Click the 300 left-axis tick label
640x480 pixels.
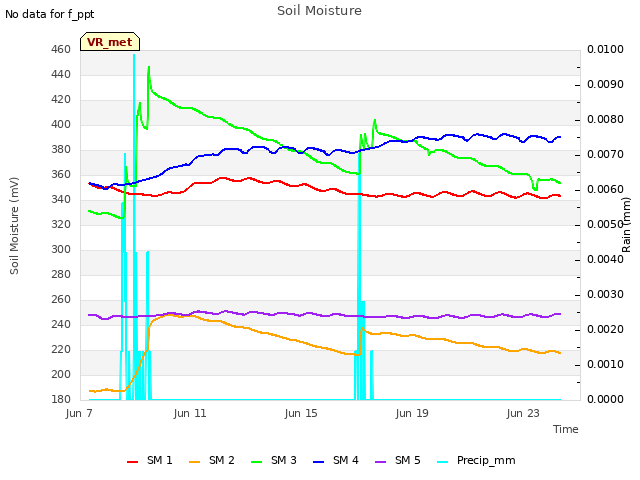[x=61, y=249]
